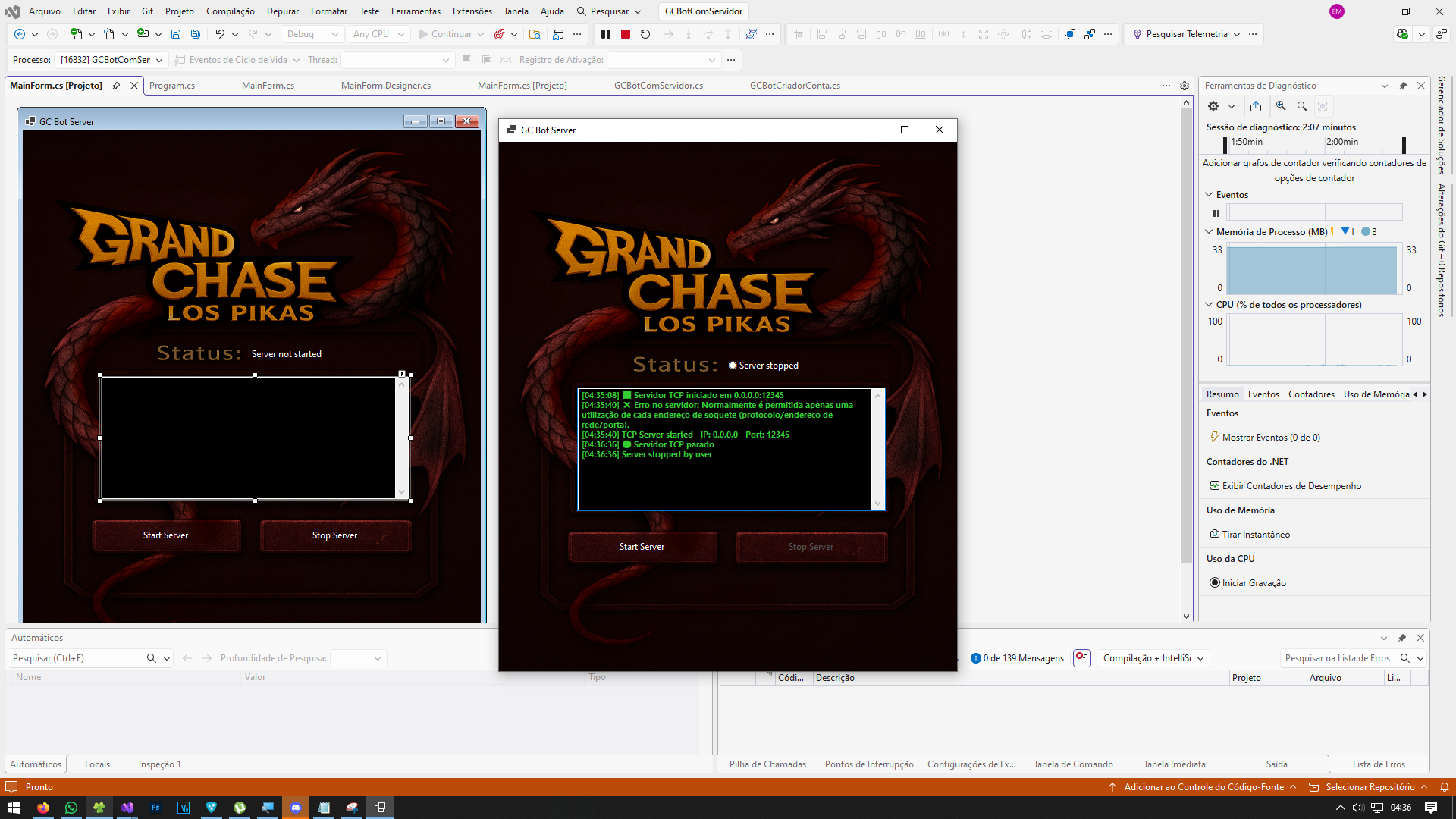Screen dimensions: 1456x819
Task: Restart the debug session icon
Action: pos(645,34)
